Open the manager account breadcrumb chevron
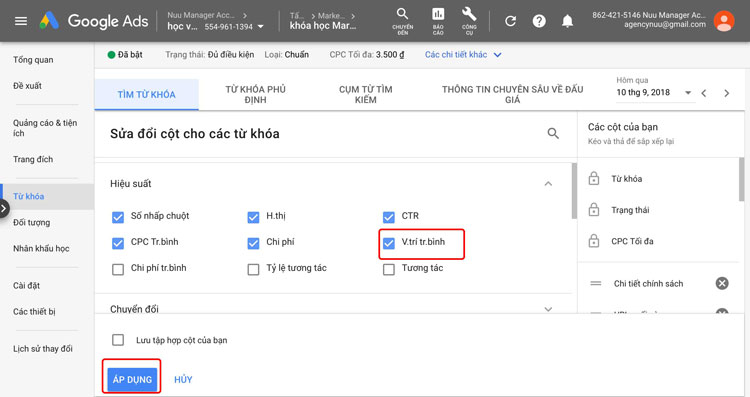The width and height of the screenshot is (750, 397). [245, 15]
